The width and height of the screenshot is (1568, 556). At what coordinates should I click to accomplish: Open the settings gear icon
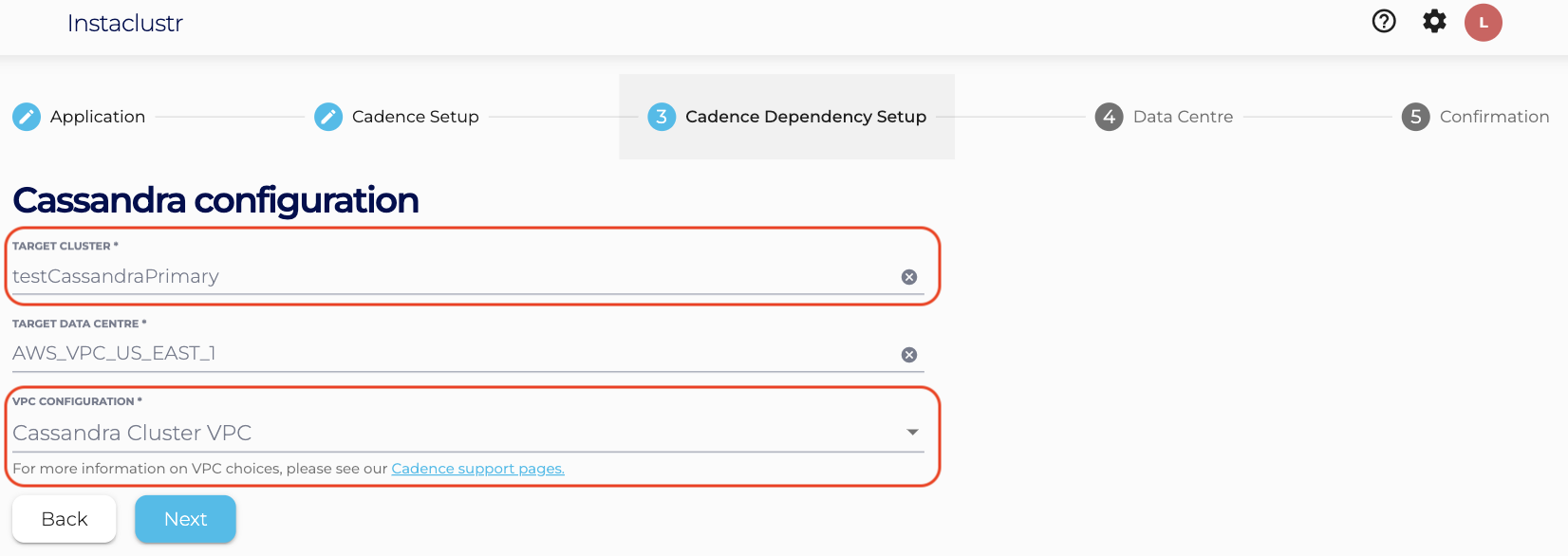(1434, 21)
